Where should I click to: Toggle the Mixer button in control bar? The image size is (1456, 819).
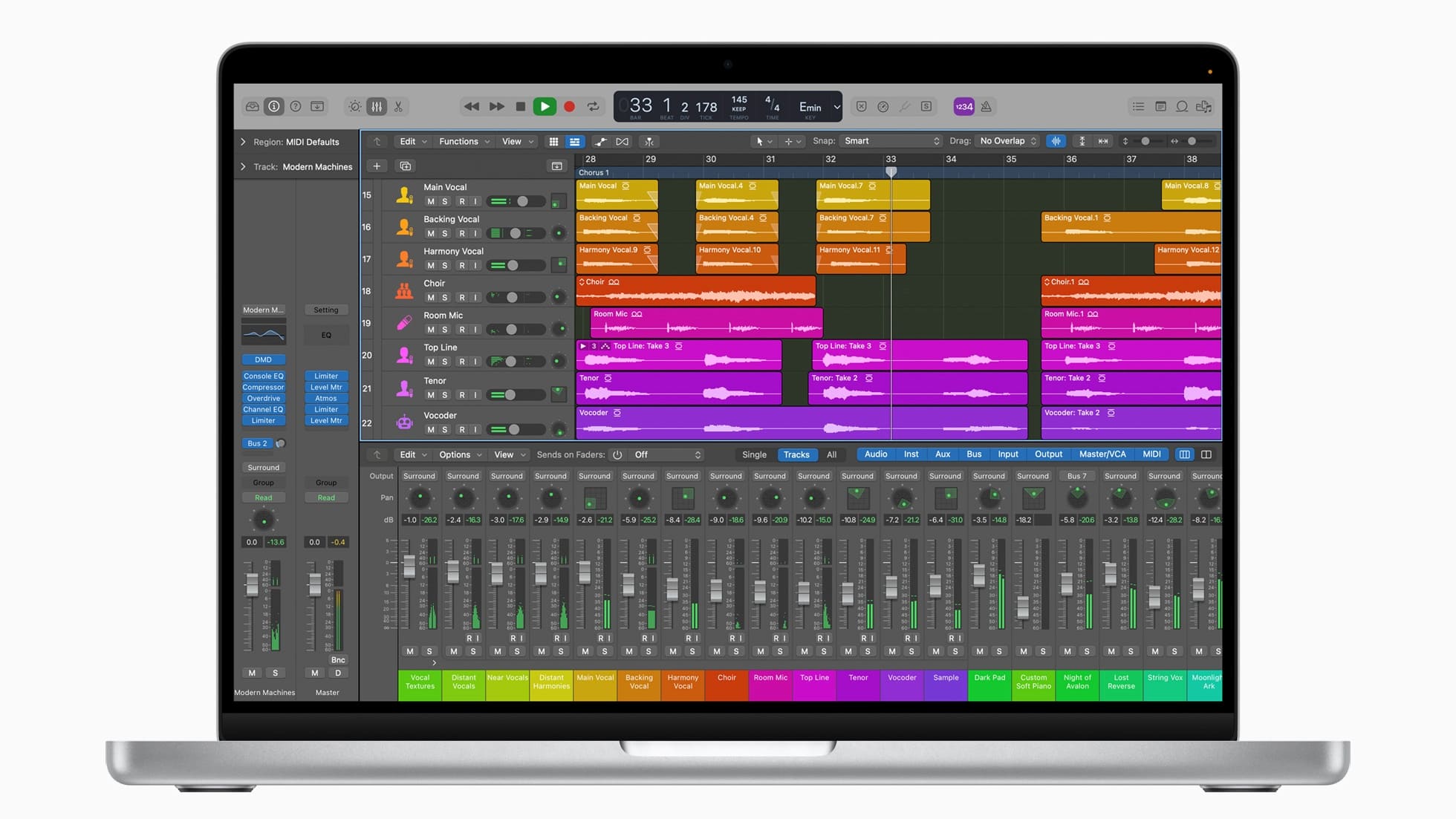[x=377, y=106]
